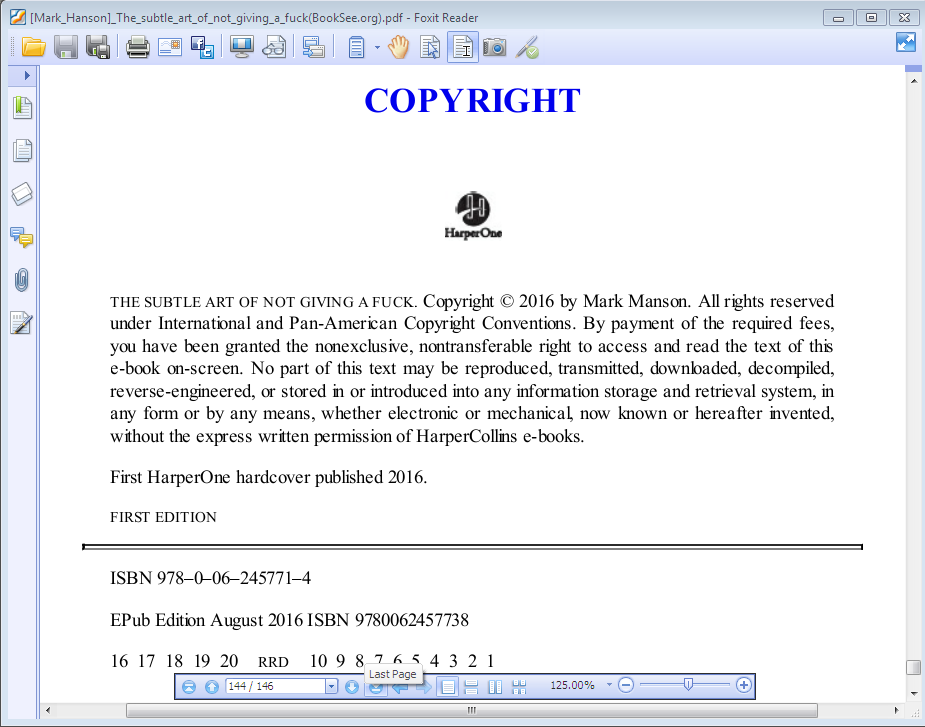The width and height of the screenshot is (925, 727).
Task: Click the Save As icon
Action: (x=98, y=47)
